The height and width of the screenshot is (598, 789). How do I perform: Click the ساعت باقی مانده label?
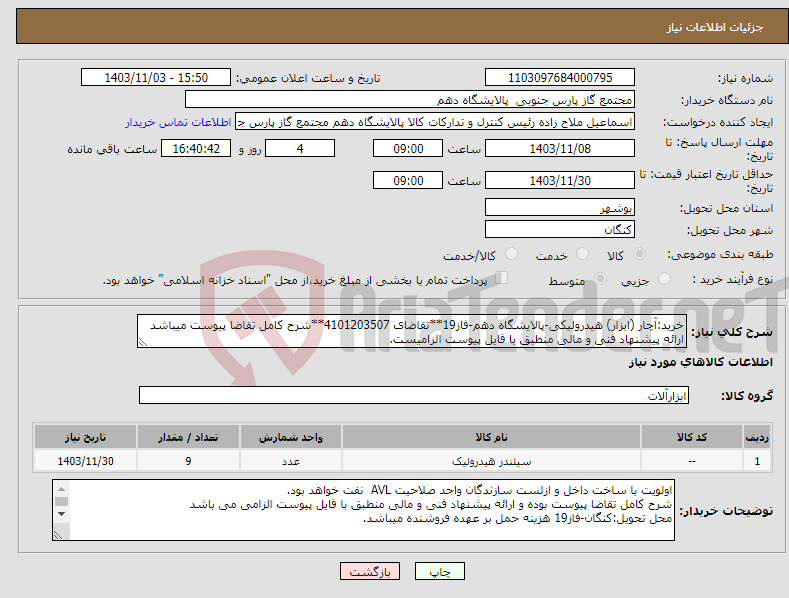(112, 149)
